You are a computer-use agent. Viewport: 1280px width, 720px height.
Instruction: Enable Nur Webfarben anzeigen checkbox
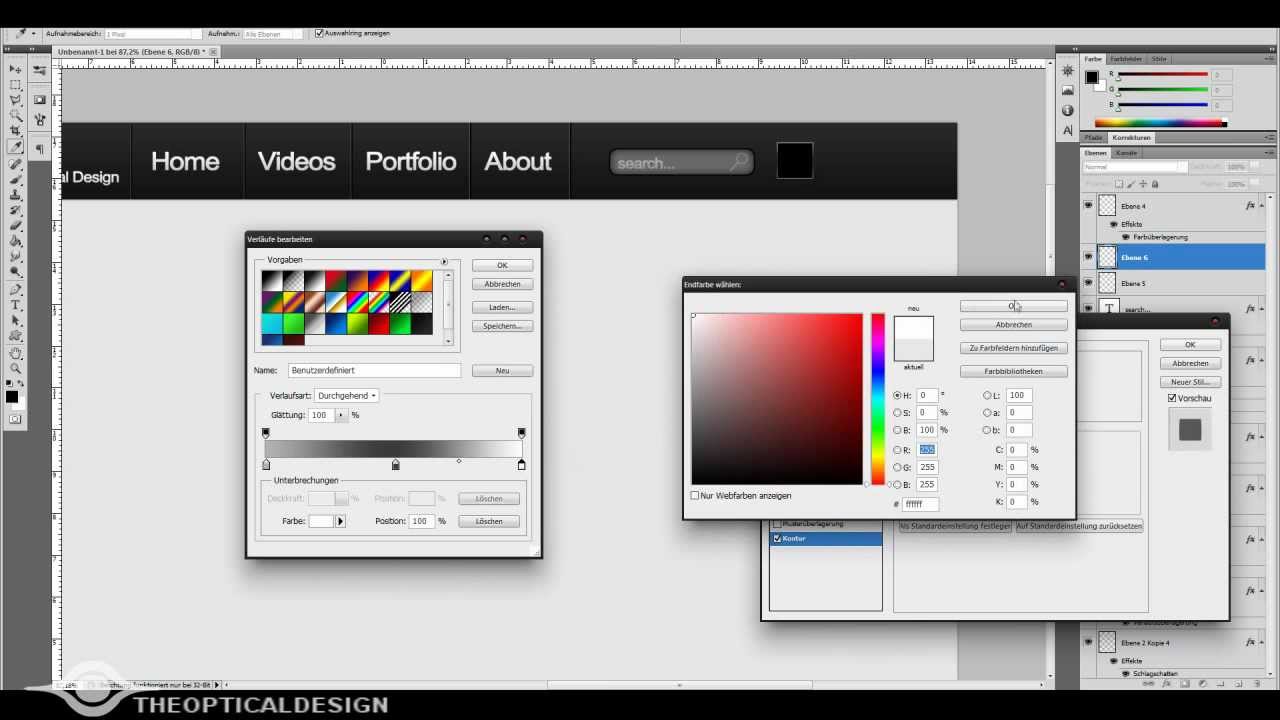point(695,495)
